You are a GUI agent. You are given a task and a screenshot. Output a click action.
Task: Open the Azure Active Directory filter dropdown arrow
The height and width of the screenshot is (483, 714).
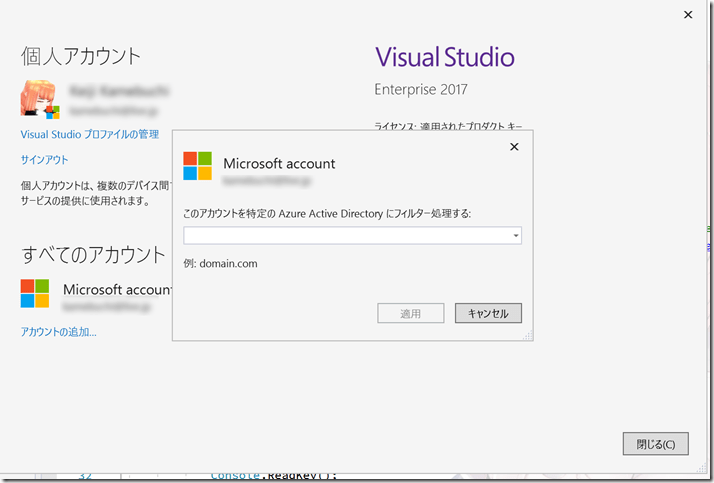pyautogui.click(x=516, y=236)
